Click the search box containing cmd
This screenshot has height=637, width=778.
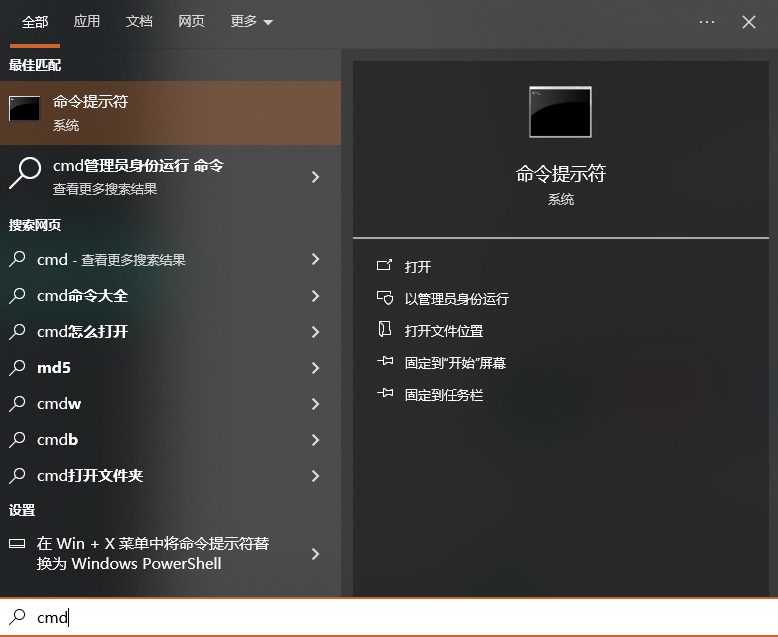[x=389, y=617]
